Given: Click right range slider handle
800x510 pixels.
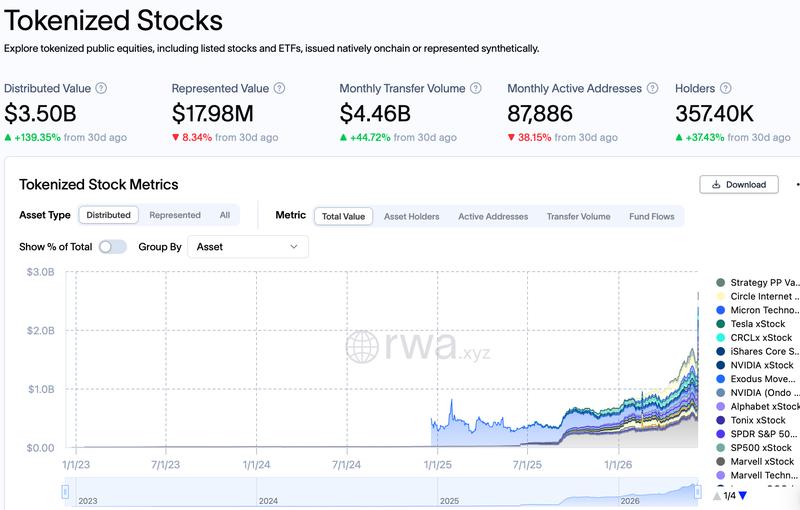Looking at the screenshot, I should [698, 492].
